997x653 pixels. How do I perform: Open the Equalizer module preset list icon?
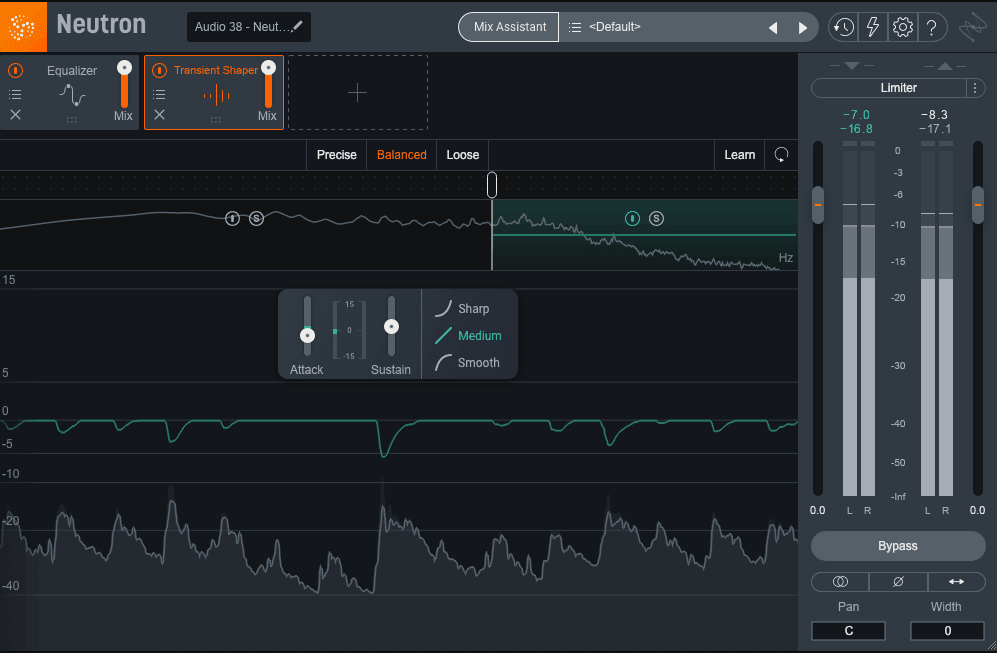point(15,94)
